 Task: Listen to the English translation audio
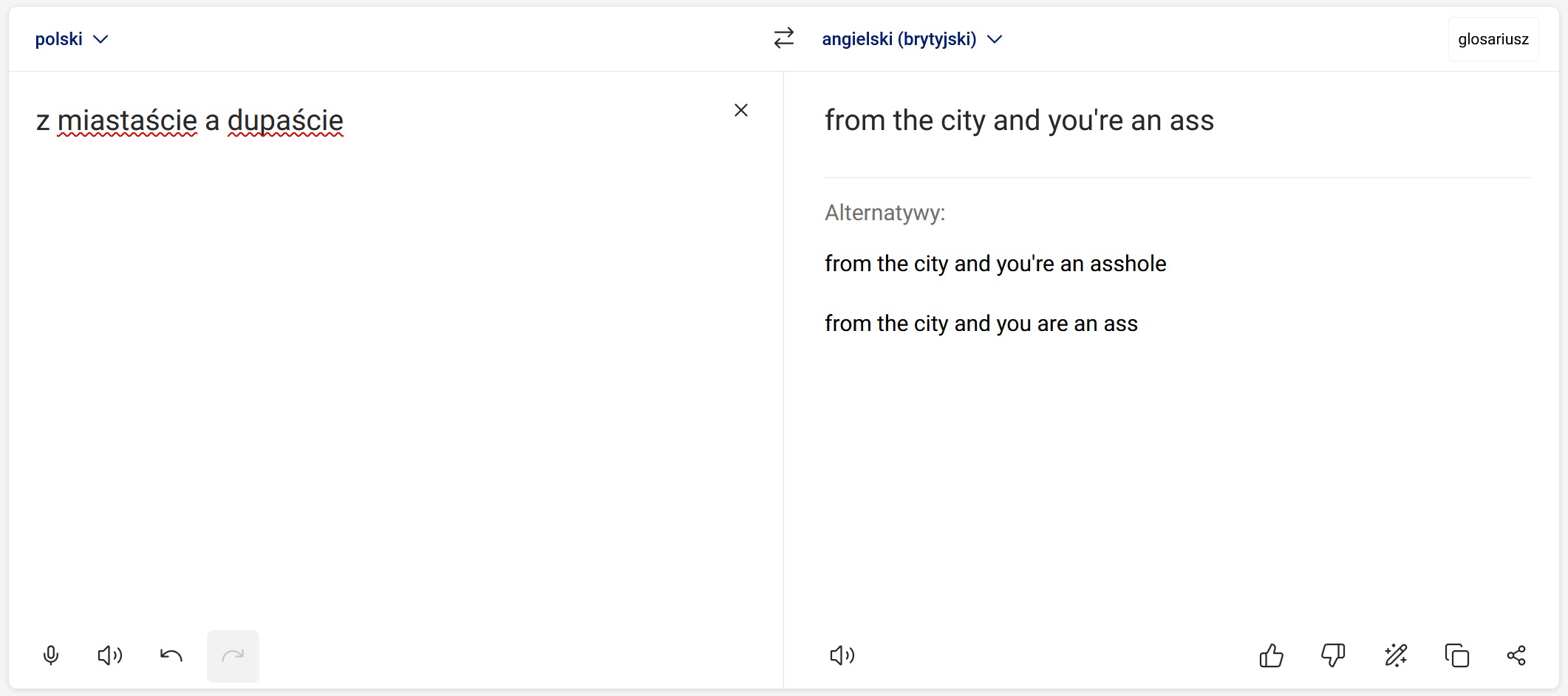(x=842, y=655)
